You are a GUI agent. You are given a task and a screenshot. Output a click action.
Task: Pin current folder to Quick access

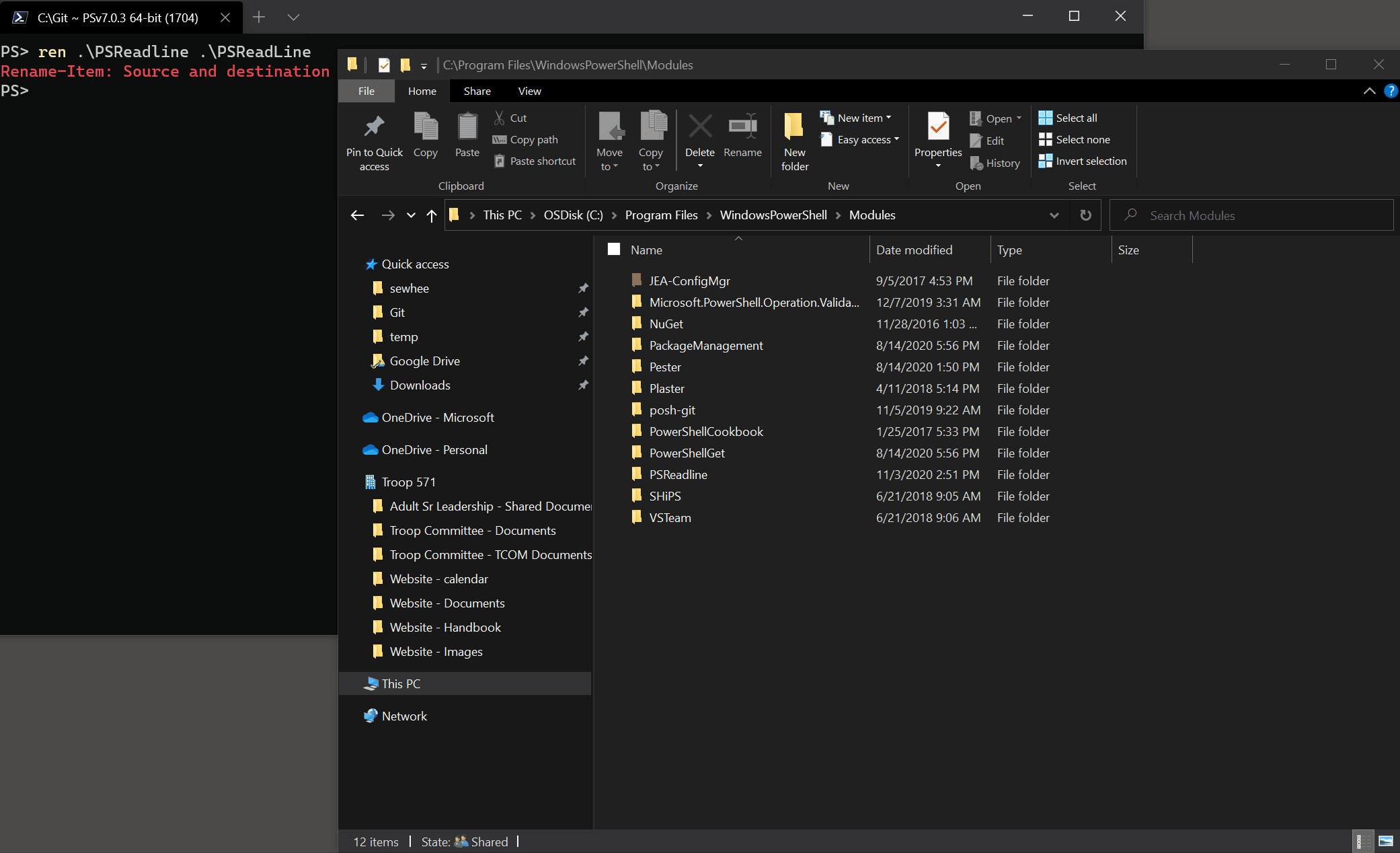[x=374, y=139]
